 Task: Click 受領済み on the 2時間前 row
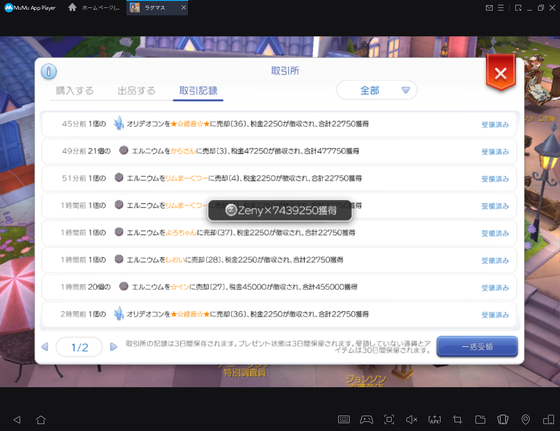point(495,315)
